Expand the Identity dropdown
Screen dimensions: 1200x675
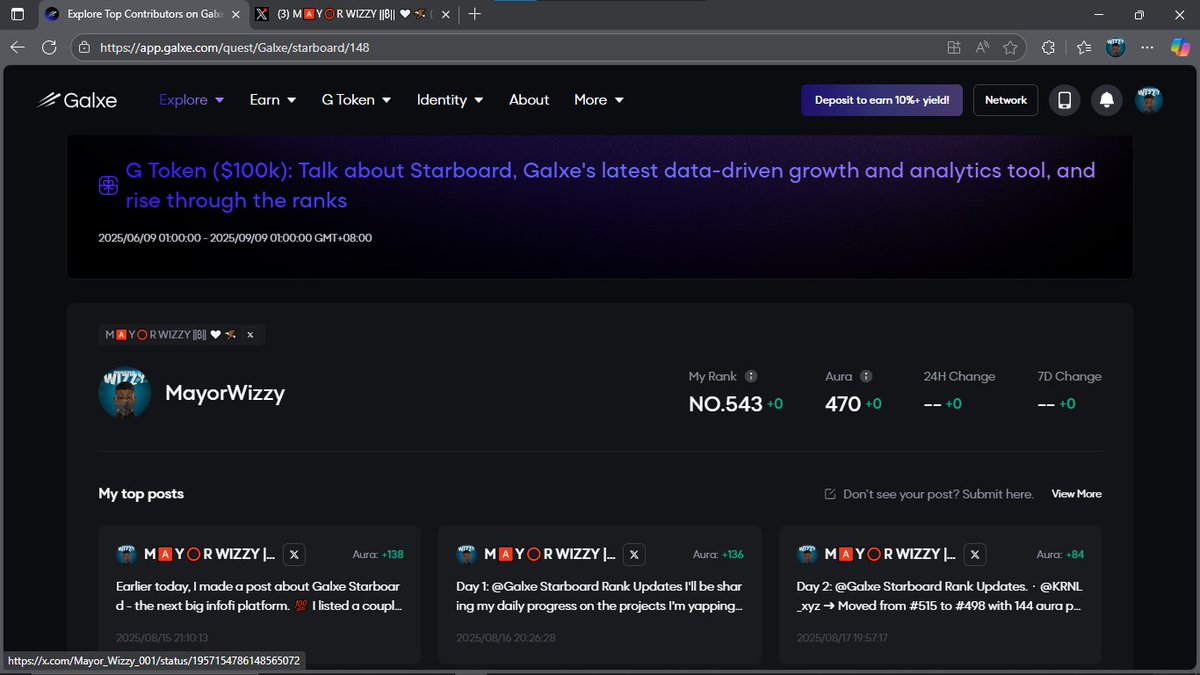(x=450, y=100)
